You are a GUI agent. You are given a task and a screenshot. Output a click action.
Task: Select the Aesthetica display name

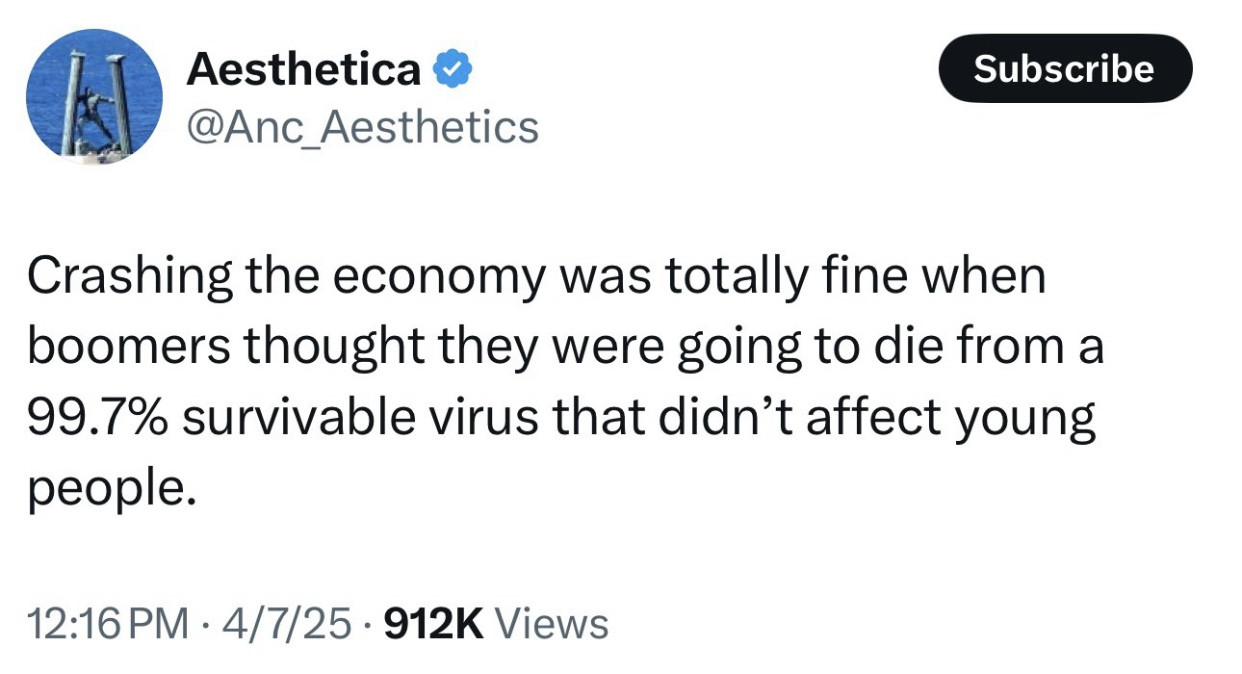304,69
